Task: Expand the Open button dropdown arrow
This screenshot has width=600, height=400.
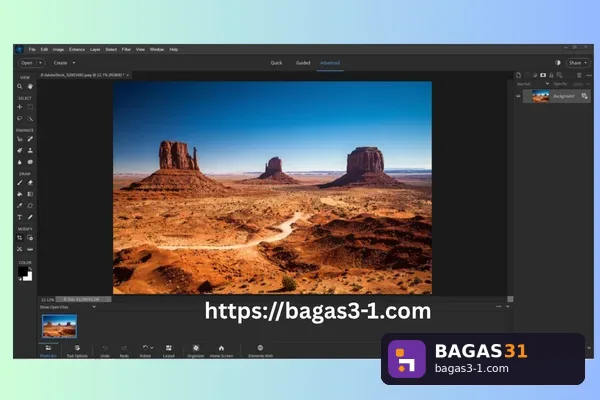Action: tap(40, 63)
